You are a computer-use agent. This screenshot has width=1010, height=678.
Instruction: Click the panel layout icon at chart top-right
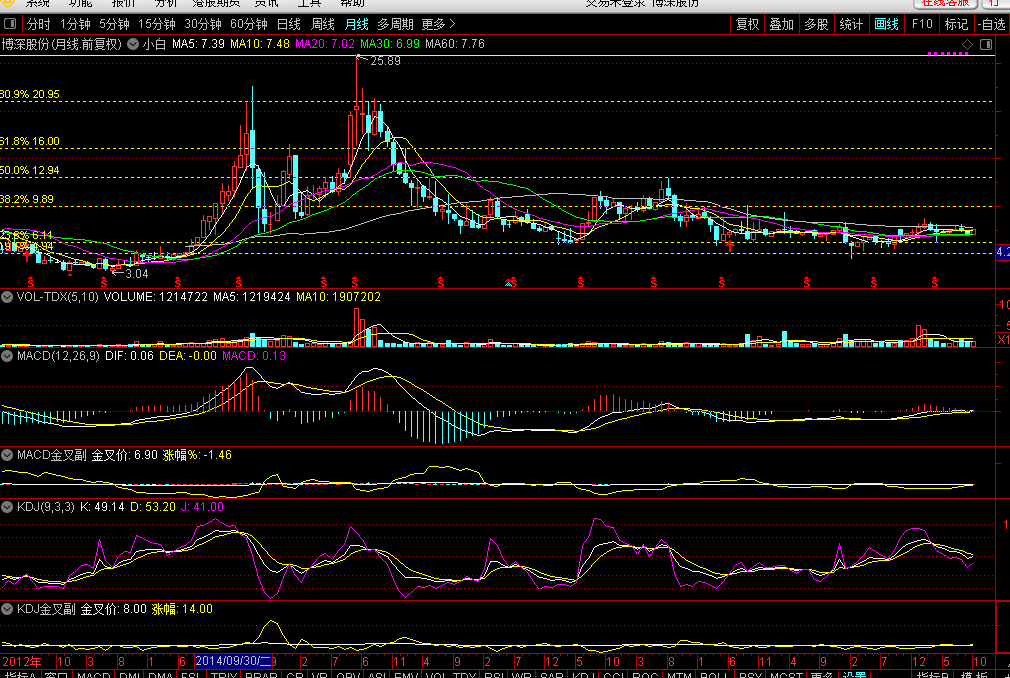986,45
